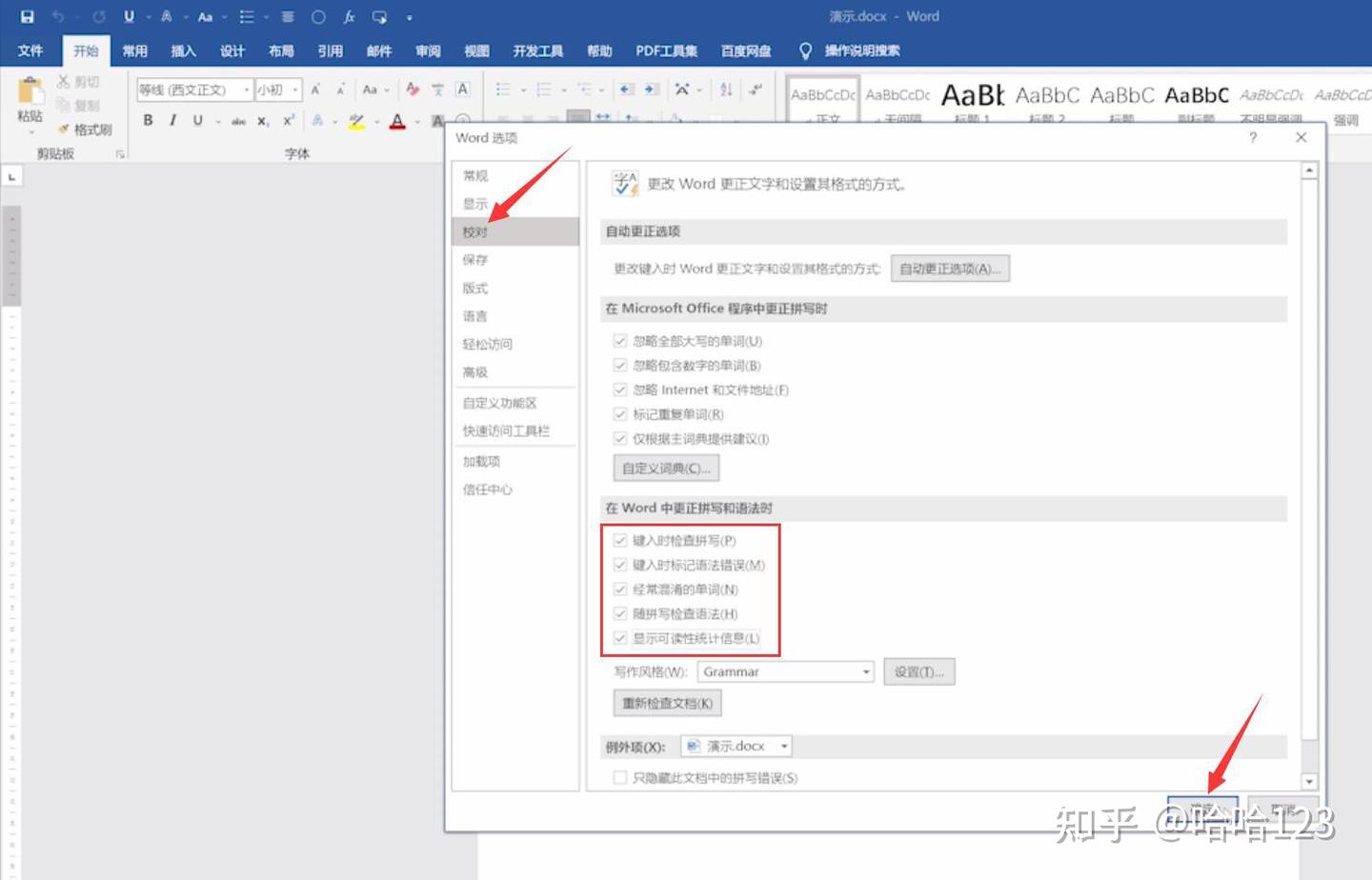Toggle 忽略全部大写的单词(U) checkbox
The height and width of the screenshot is (880, 1372).
[620, 341]
